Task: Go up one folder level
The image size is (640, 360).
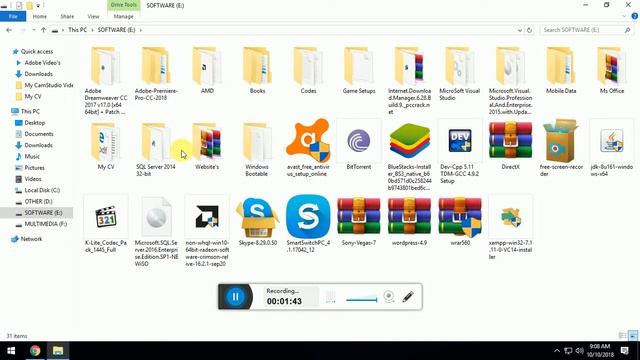Action: (44, 30)
